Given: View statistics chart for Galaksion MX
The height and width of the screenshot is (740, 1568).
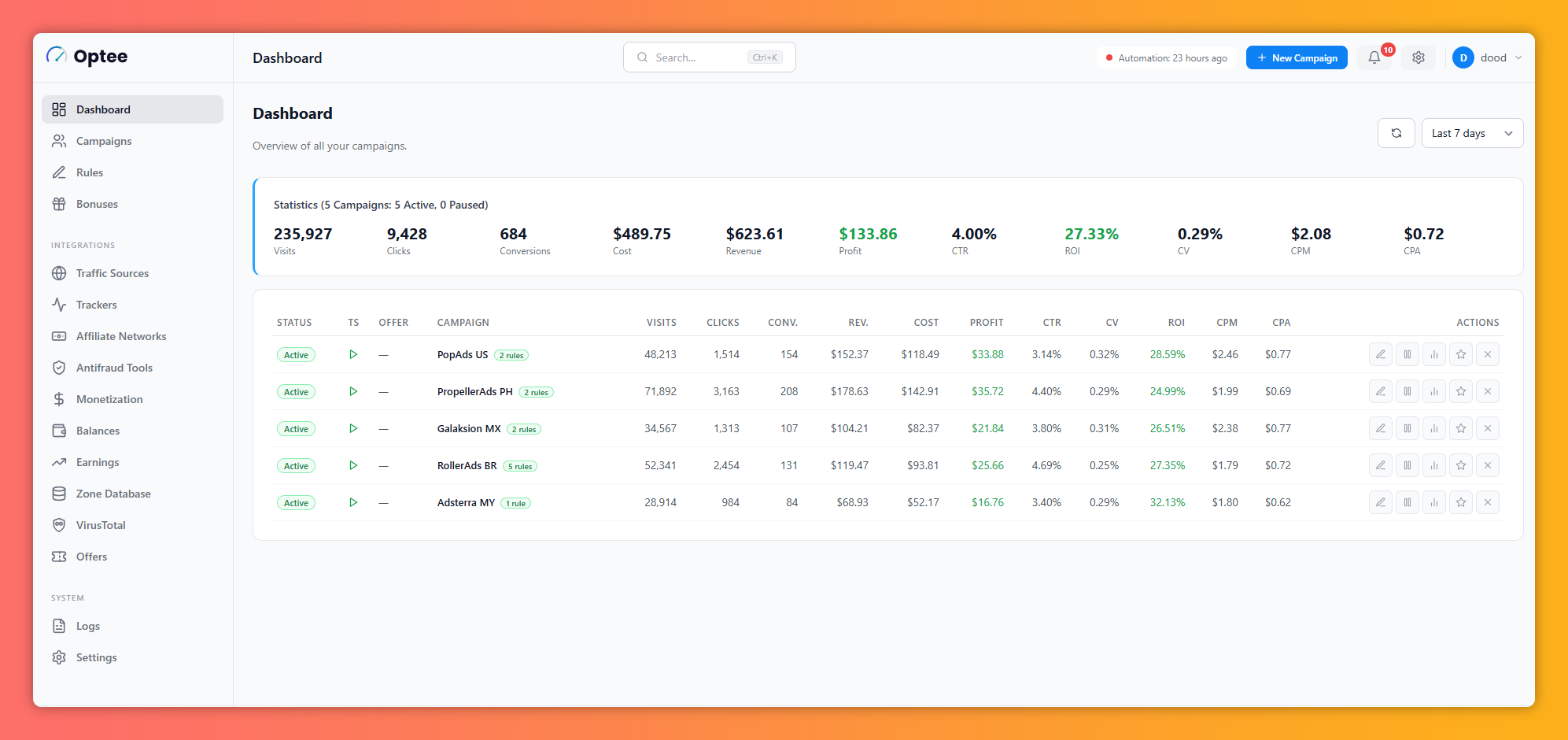Looking at the screenshot, I should (1434, 428).
